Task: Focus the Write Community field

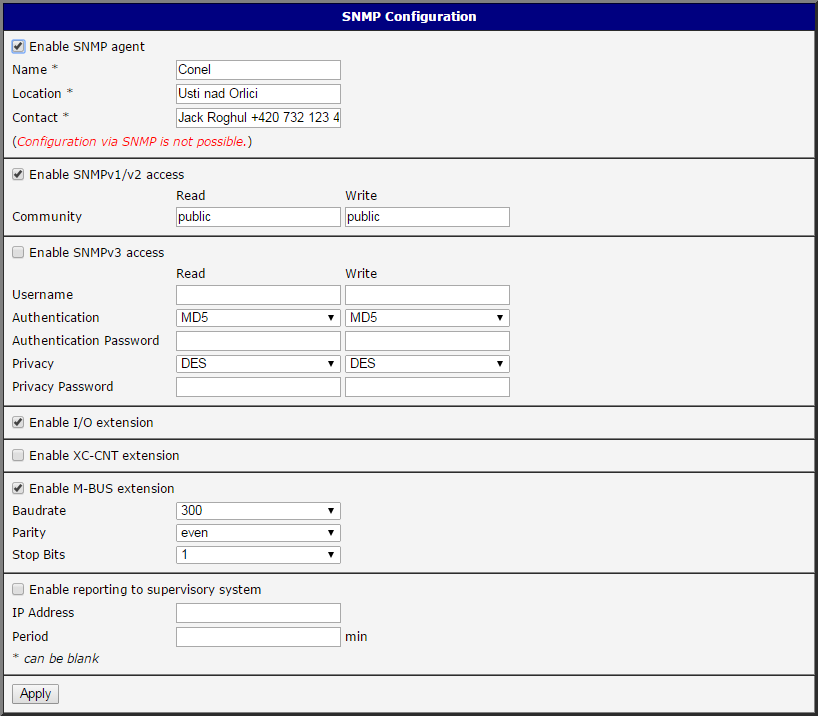Action: (x=427, y=217)
